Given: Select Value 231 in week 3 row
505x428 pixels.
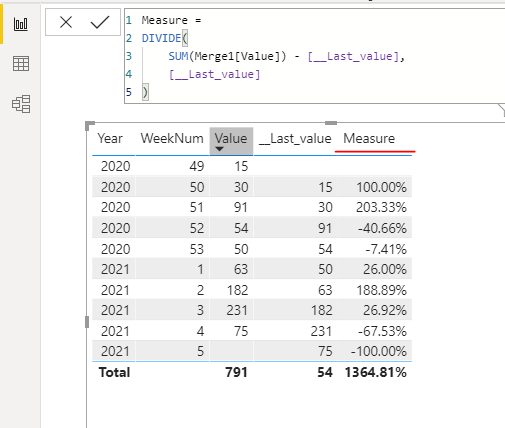Looking at the screenshot, I should pyautogui.click(x=237, y=310).
